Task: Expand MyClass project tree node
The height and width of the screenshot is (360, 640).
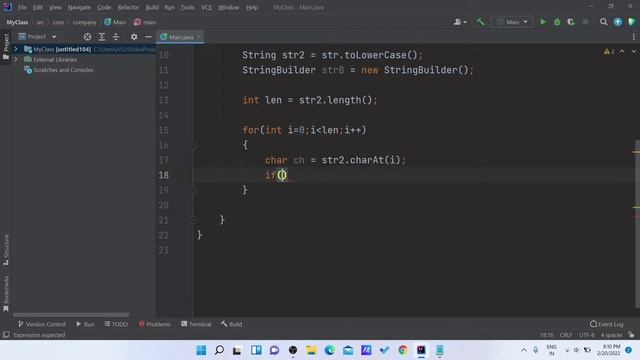Action: point(16,49)
